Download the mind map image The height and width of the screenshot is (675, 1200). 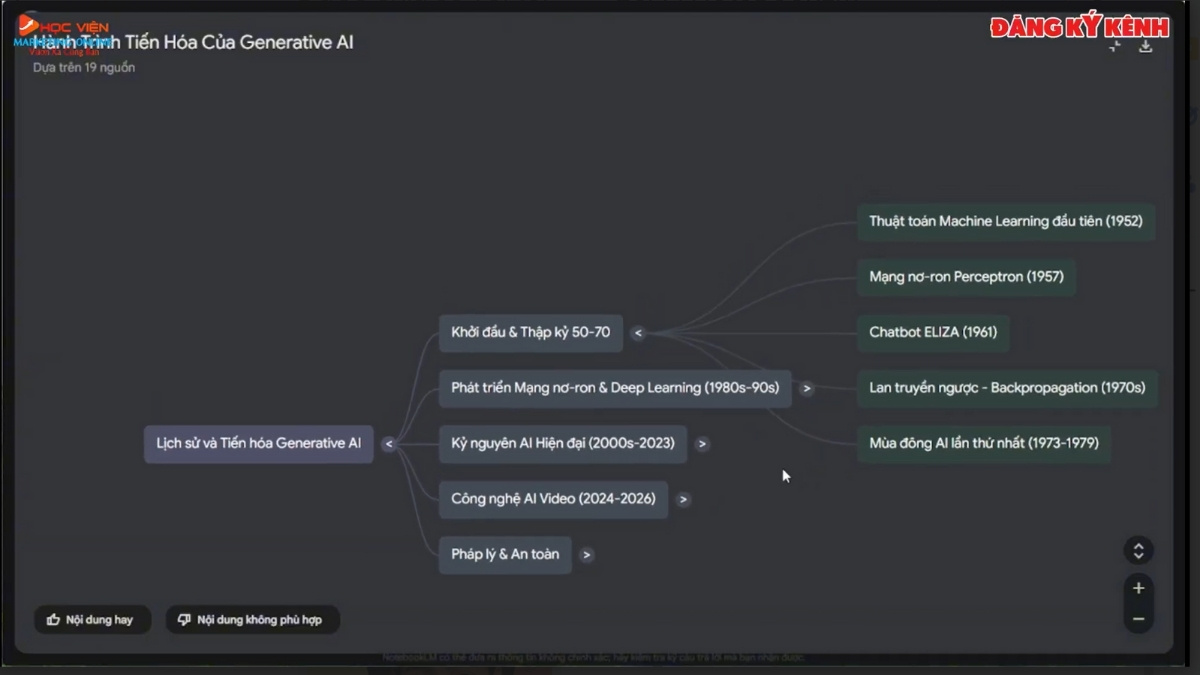point(1146,46)
